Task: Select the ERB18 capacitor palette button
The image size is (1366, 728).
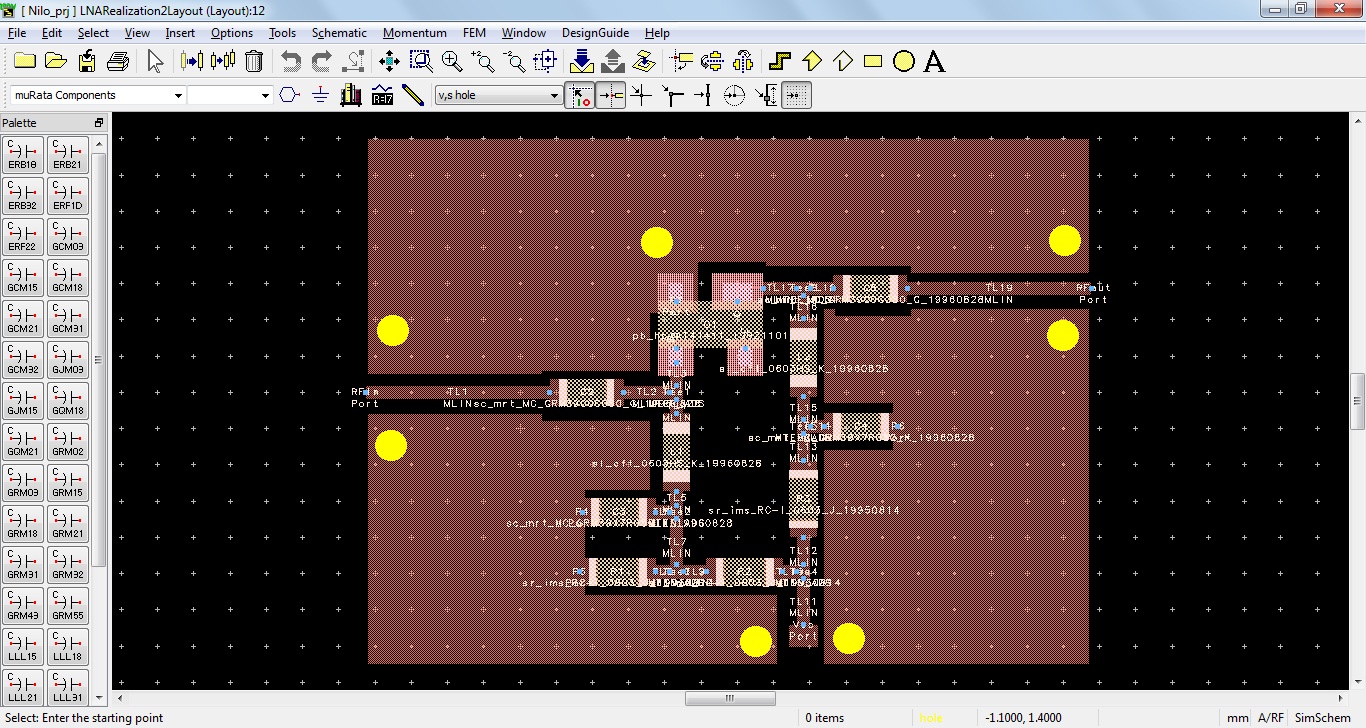Action: [22, 155]
